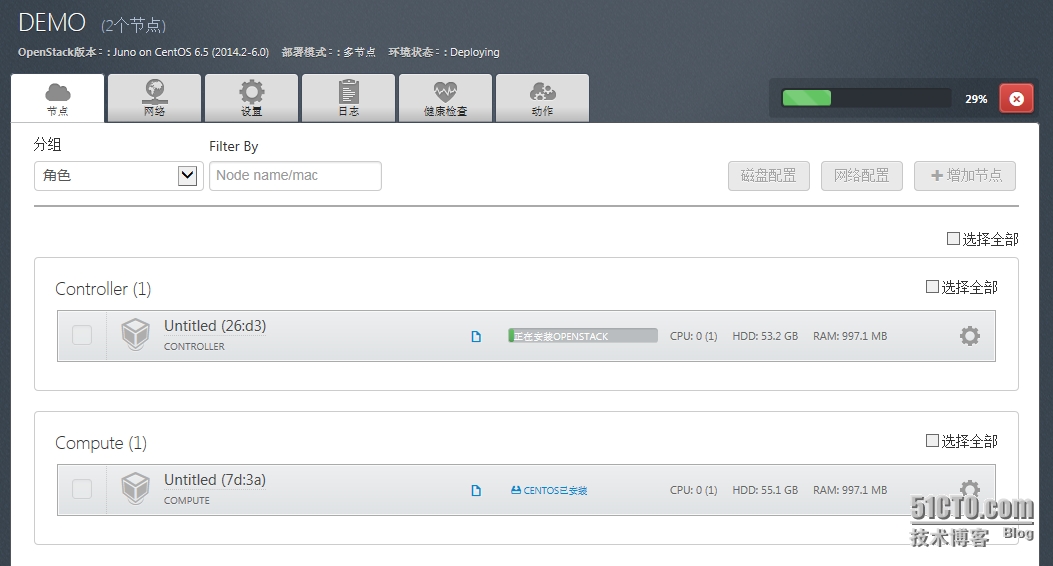Click the HDD: 55.1 GB value

pos(765,490)
